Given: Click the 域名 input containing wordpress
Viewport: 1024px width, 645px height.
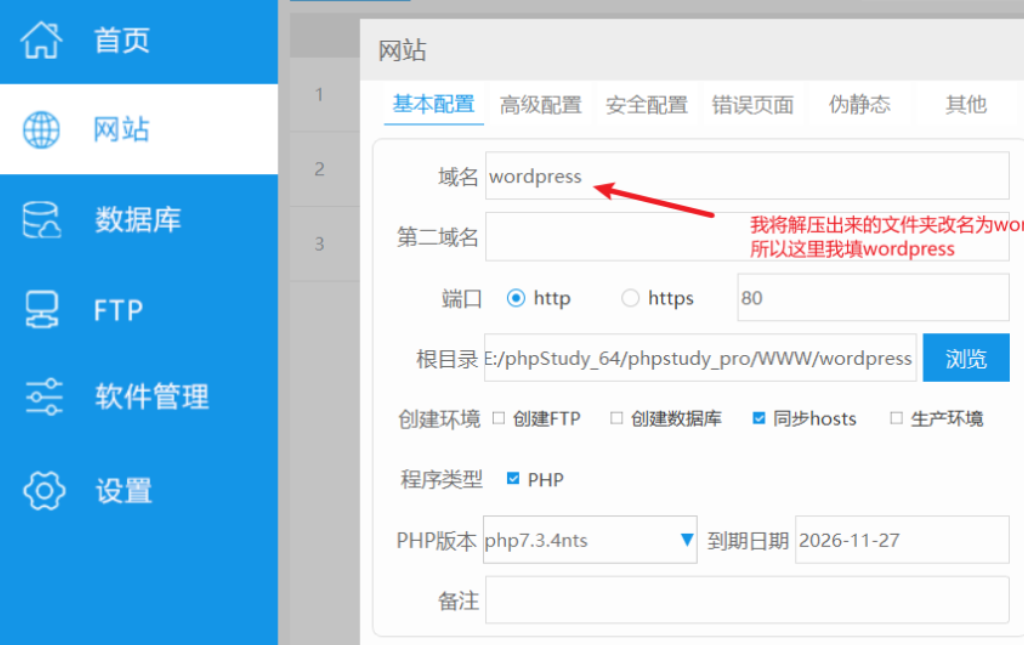Looking at the screenshot, I should pyautogui.click(x=746, y=177).
